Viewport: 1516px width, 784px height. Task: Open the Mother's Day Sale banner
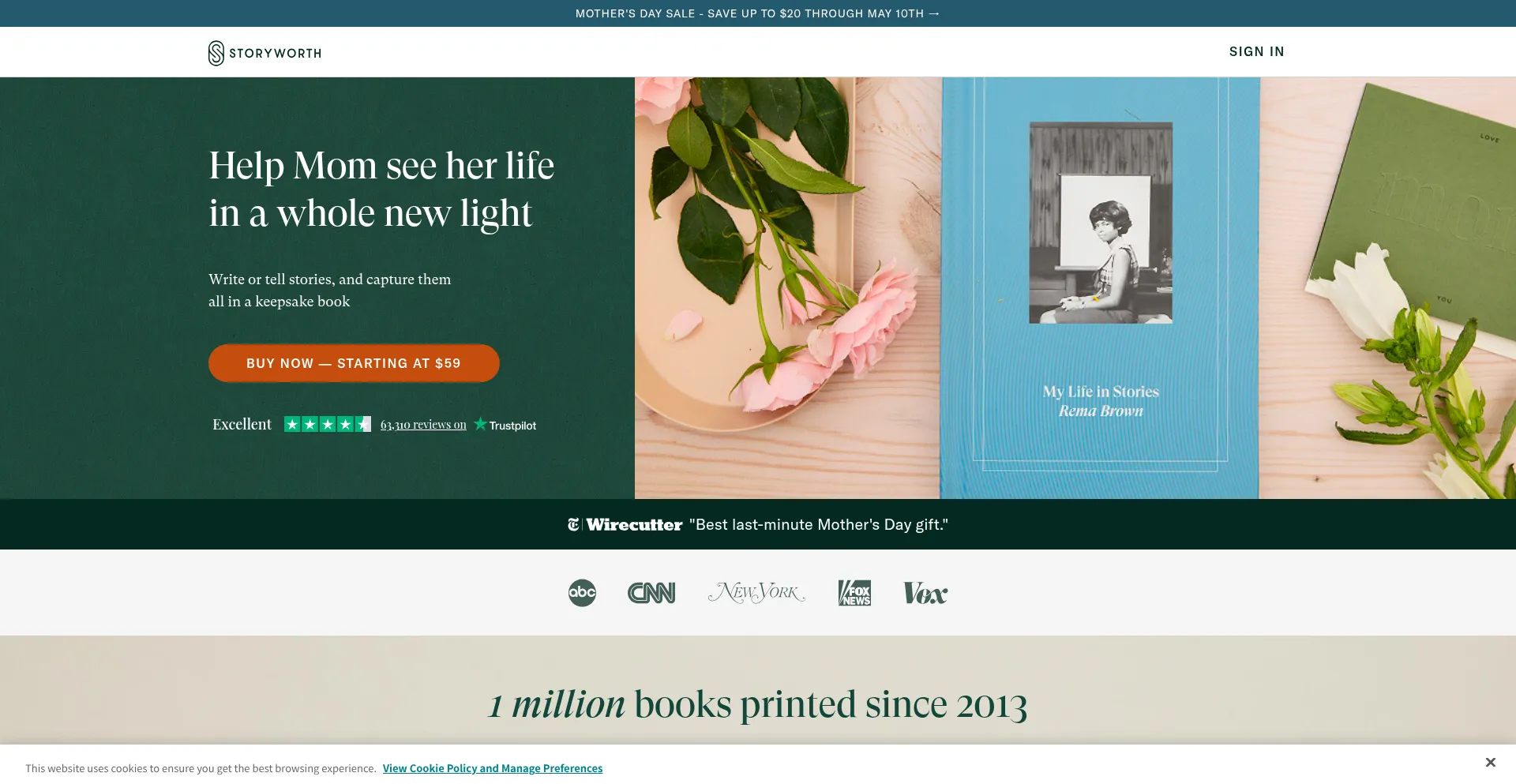click(757, 13)
